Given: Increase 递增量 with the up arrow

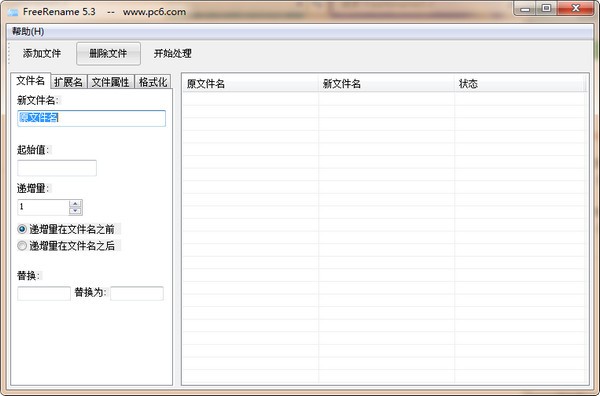Looking at the screenshot, I should [x=75, y=204].
